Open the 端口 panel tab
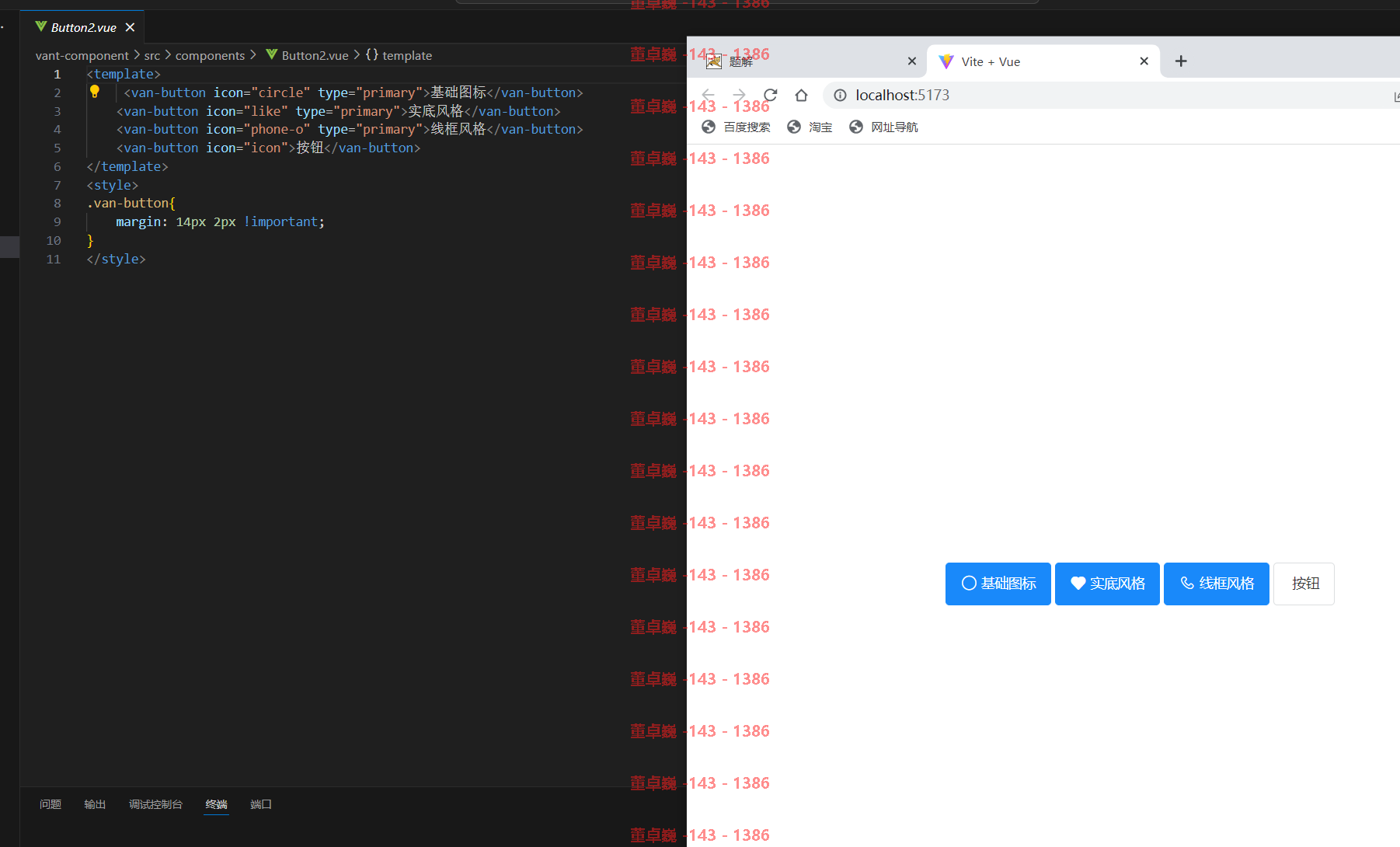This screenshot has width=1400, height=847. click(261, 804)
